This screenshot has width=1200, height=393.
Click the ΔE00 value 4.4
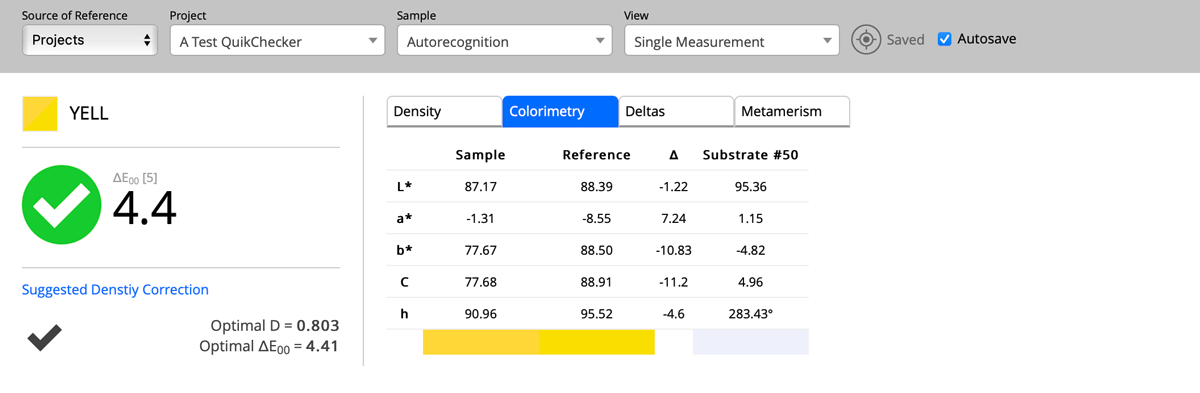(x=144, y=208)
